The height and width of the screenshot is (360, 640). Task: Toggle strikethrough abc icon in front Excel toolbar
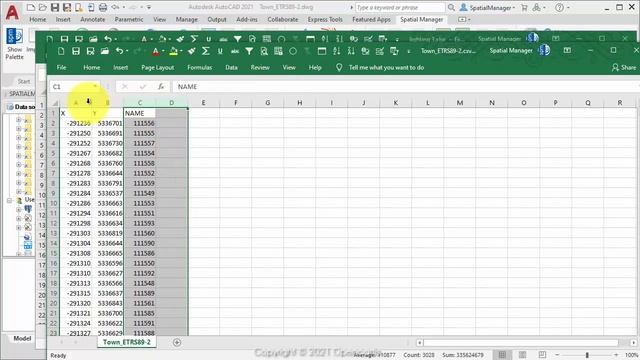[x=235, y=51]
